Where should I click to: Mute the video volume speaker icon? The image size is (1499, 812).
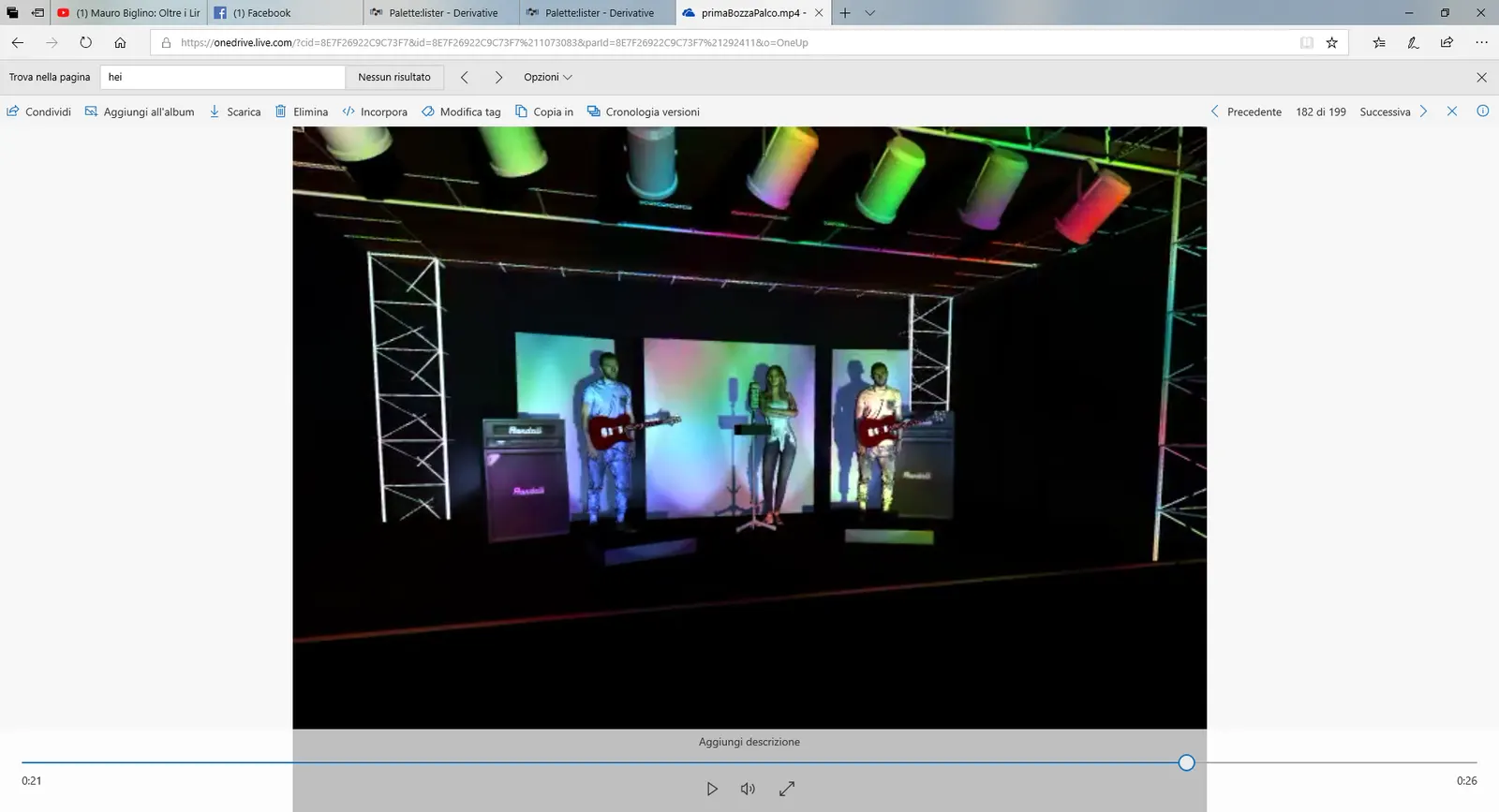click(x=748, y=789)
